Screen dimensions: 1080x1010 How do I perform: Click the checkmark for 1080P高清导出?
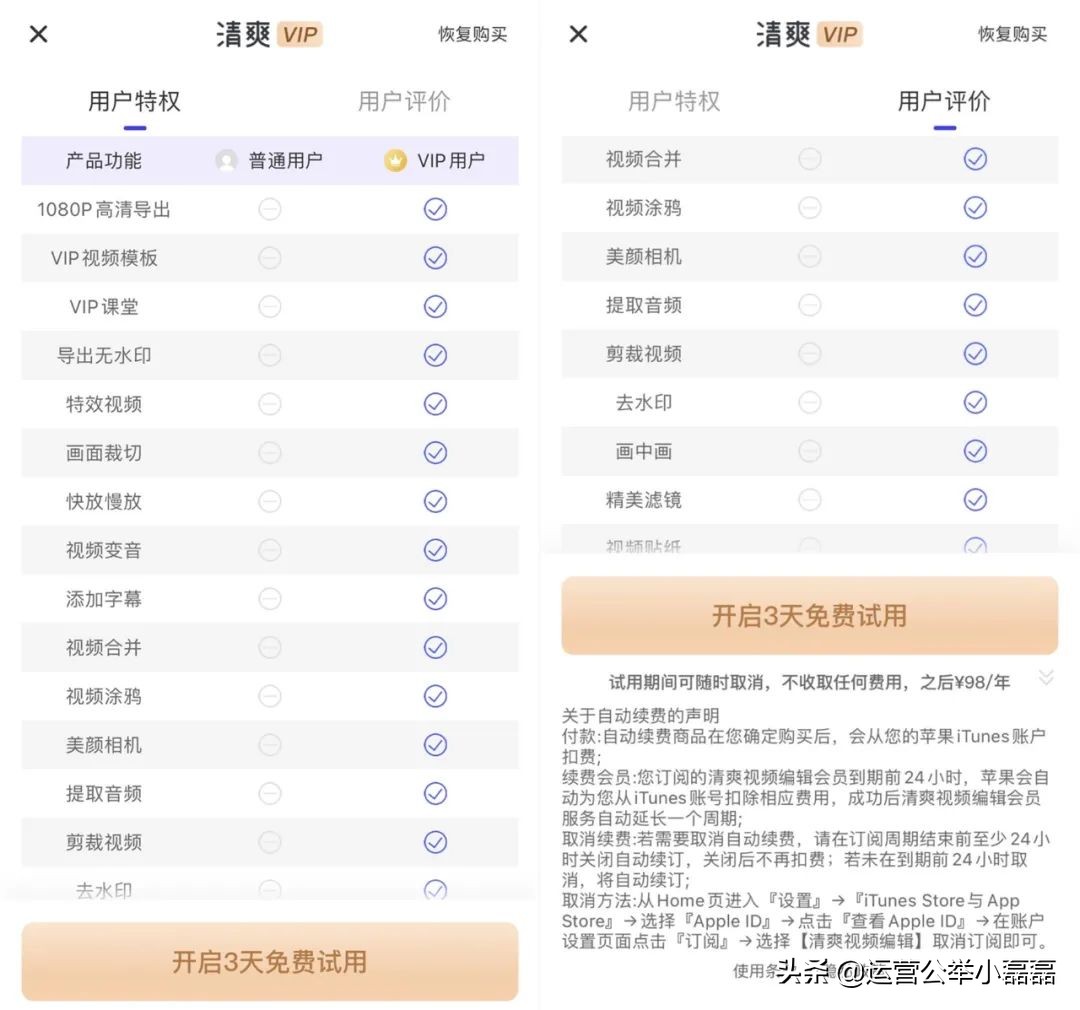point(434,209)
